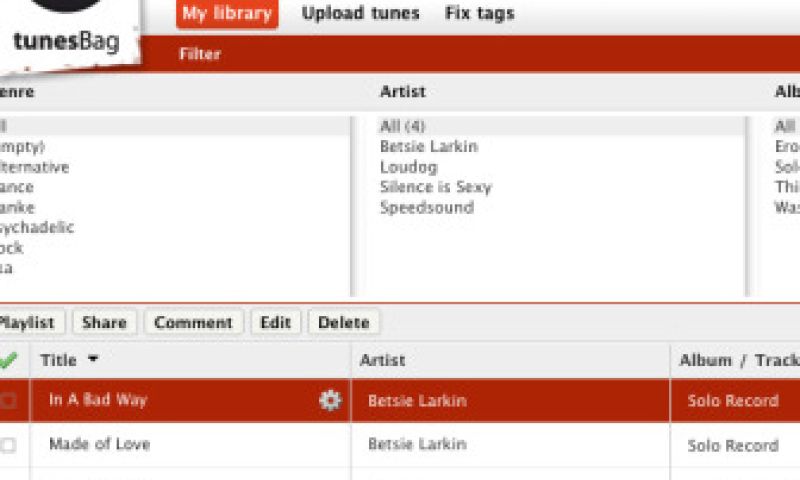Click the Artist column header in the track table
800x480 pixels.
[x=382, y=360]
